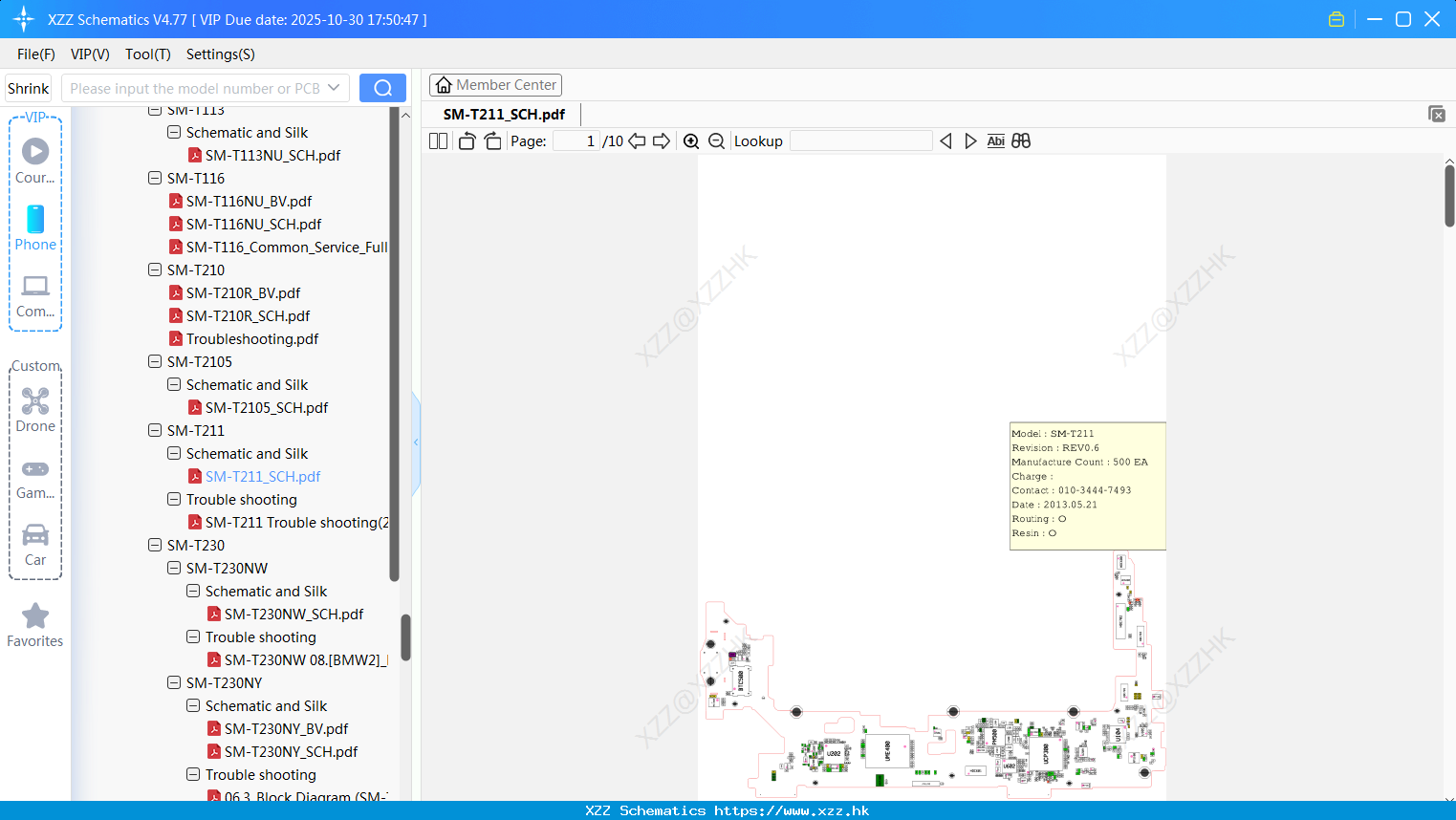The image size is (1456, 820).
Task: Click the Abi text select icon
Action: 995,140
